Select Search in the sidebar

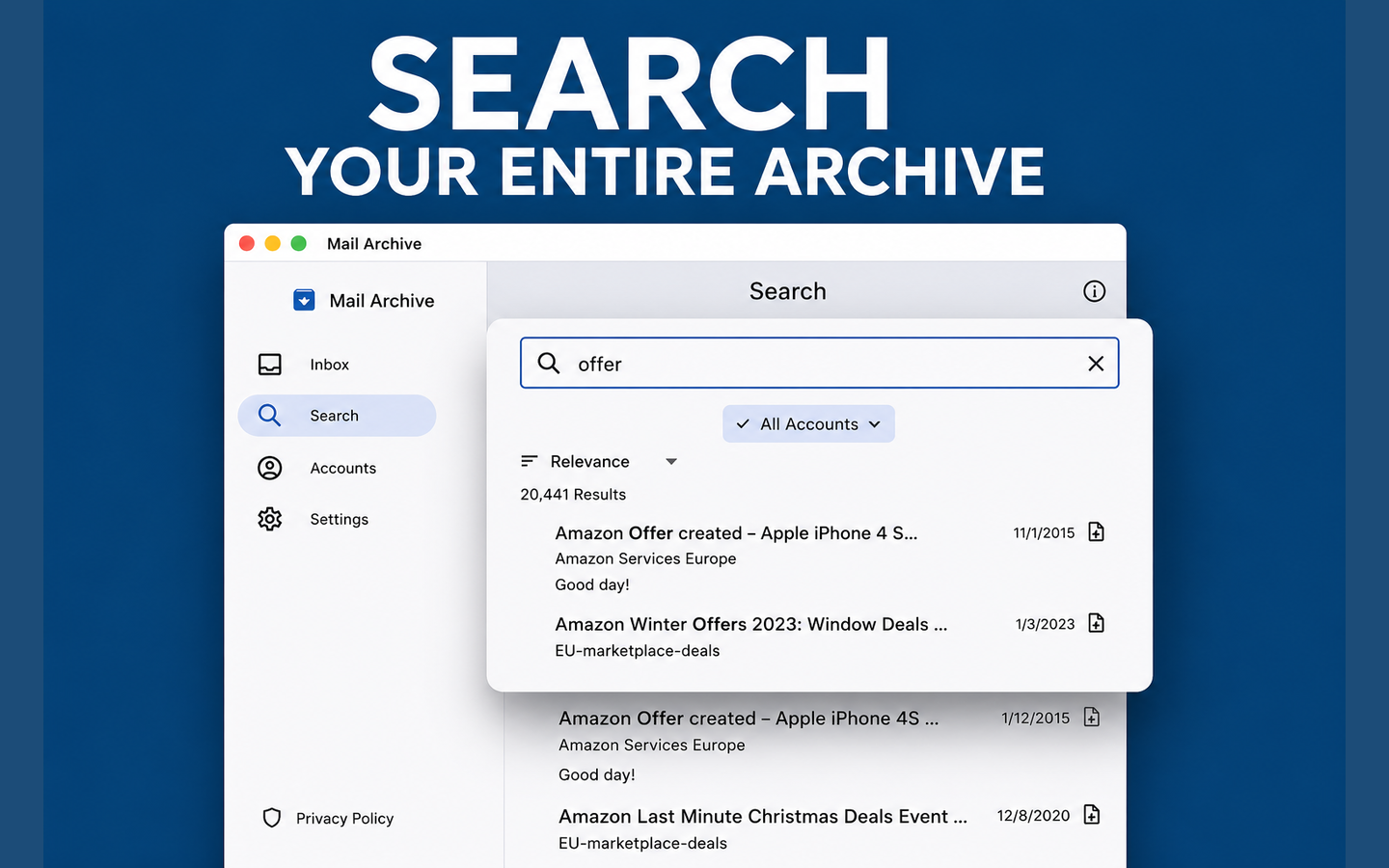point(337,416)
